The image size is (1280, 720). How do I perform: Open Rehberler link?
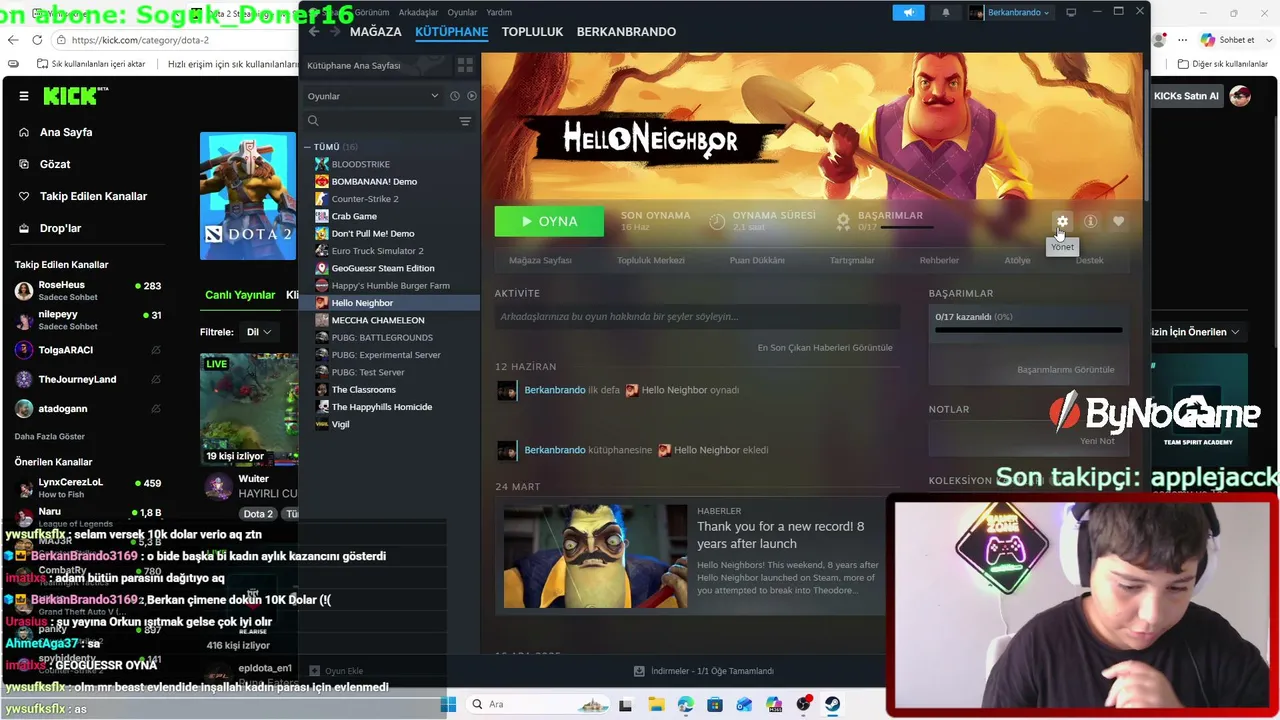939,260
